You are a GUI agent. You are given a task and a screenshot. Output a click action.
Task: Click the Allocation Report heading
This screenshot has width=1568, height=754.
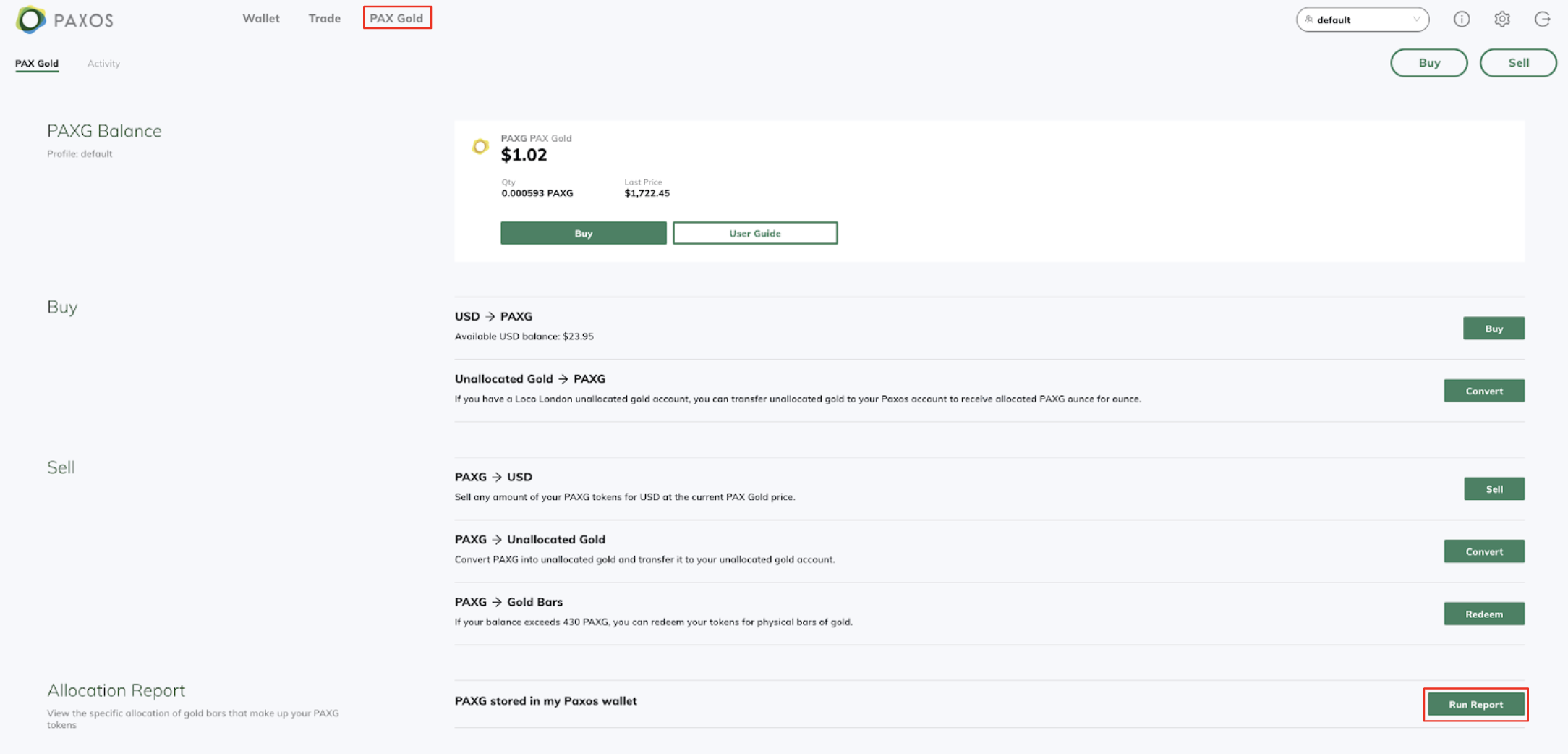point(116,690)
